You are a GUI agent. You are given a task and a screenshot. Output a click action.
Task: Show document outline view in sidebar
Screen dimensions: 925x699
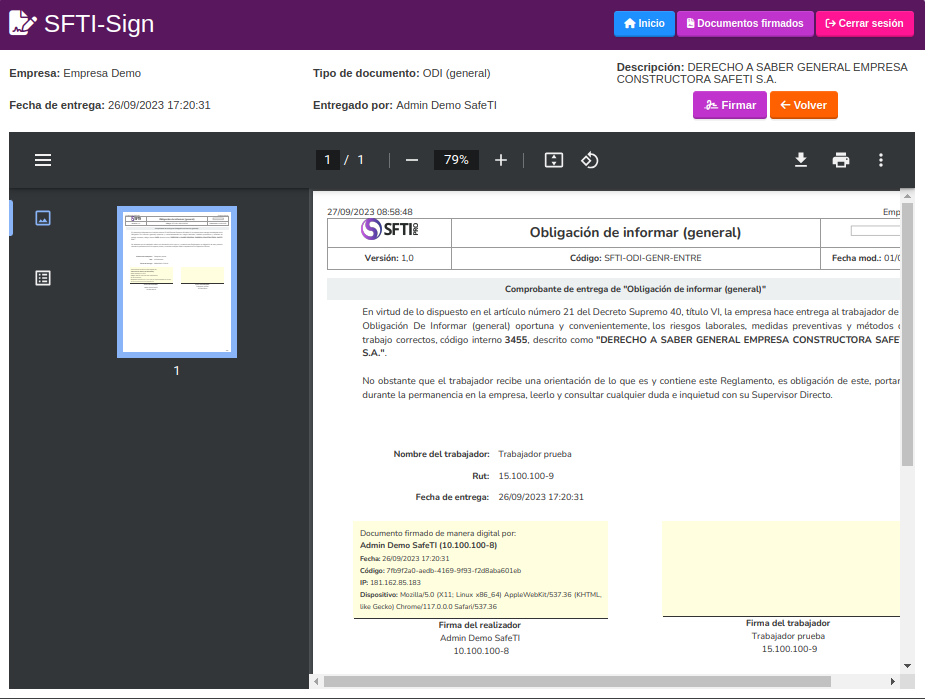coord(43,278)
